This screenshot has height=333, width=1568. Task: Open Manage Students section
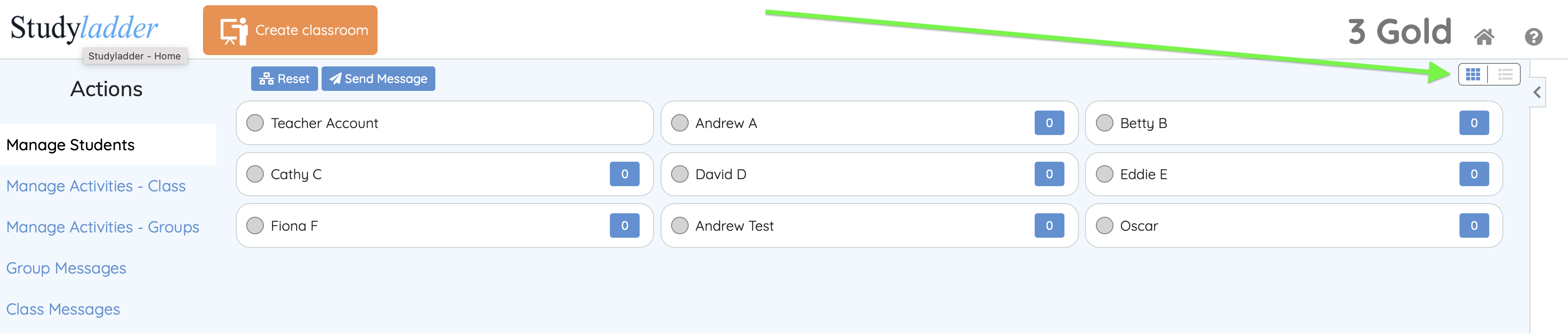point(70,145)
